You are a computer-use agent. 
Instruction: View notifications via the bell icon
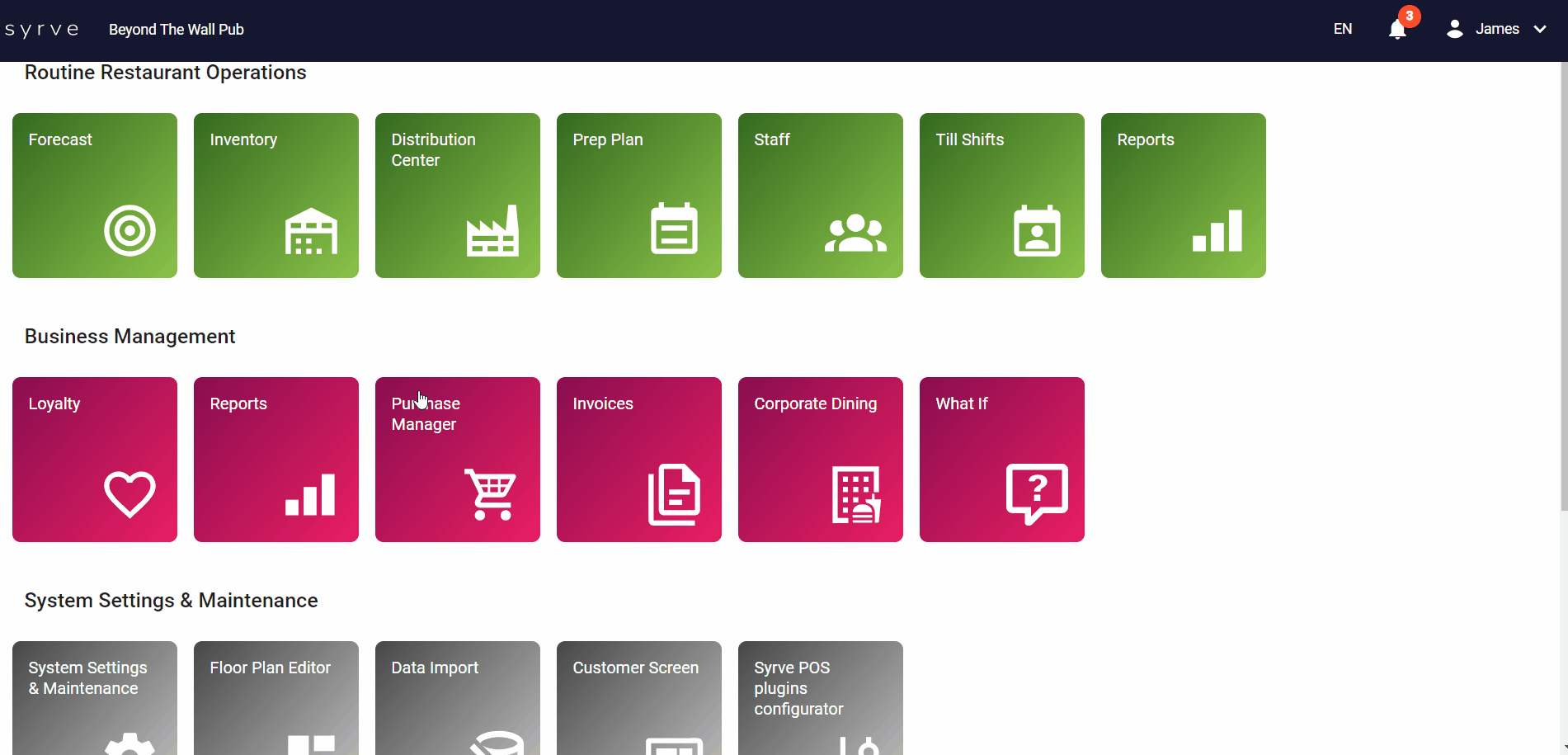pyautogui.click(x=1397, y=30)
